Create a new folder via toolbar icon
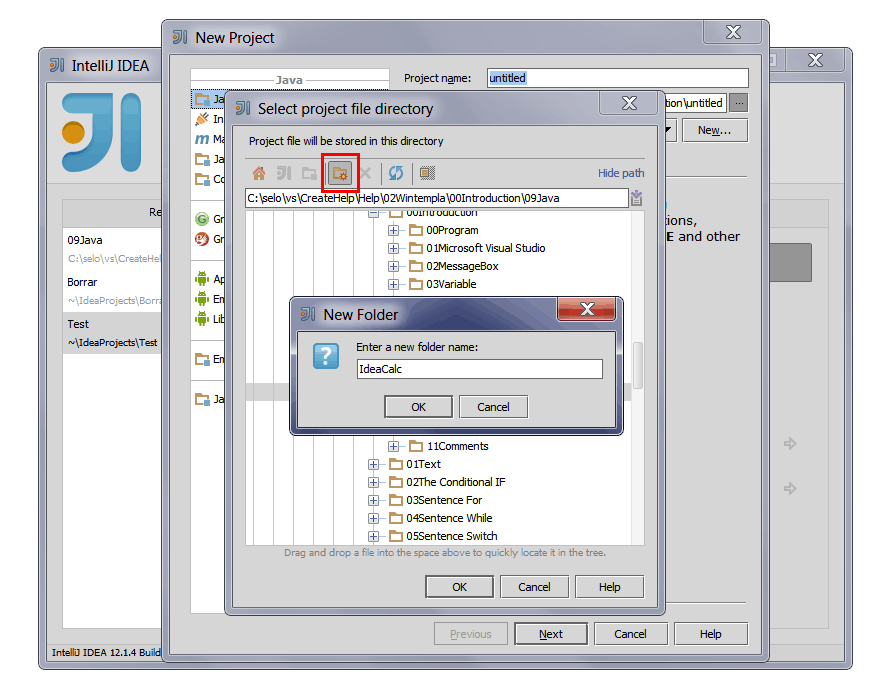 [x=340, y=173]
